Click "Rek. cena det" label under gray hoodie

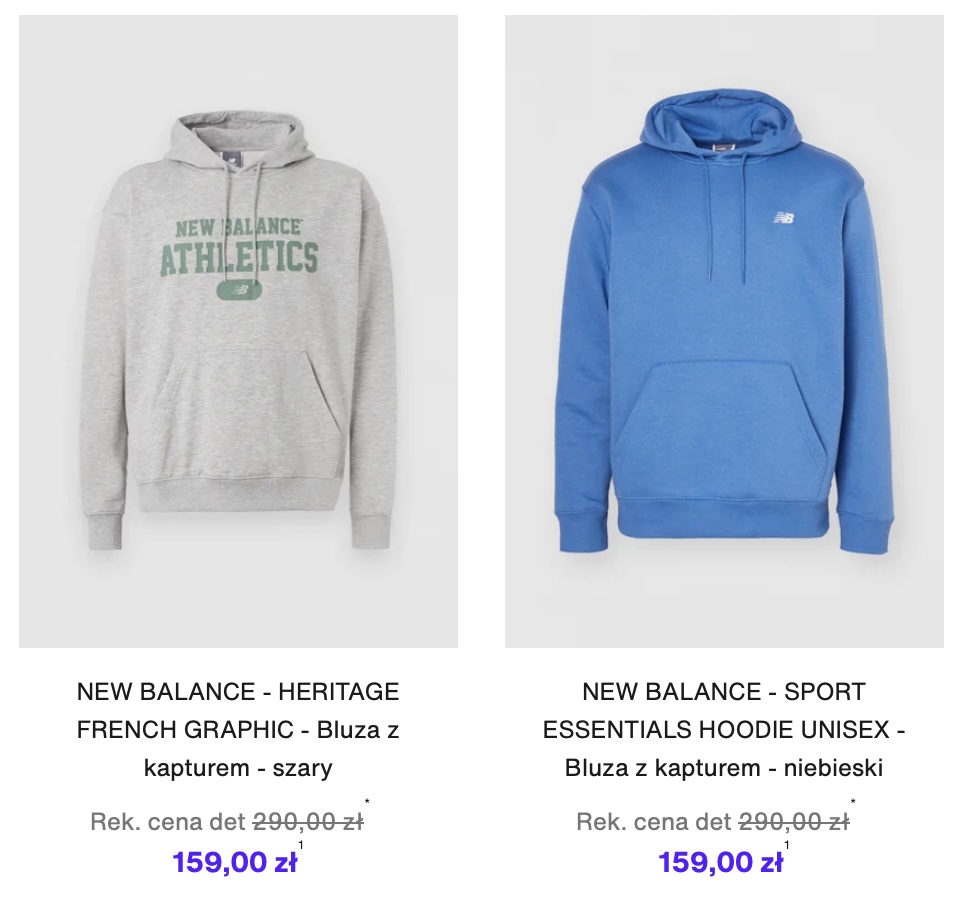pyautogui.click(x=168, y=822)
